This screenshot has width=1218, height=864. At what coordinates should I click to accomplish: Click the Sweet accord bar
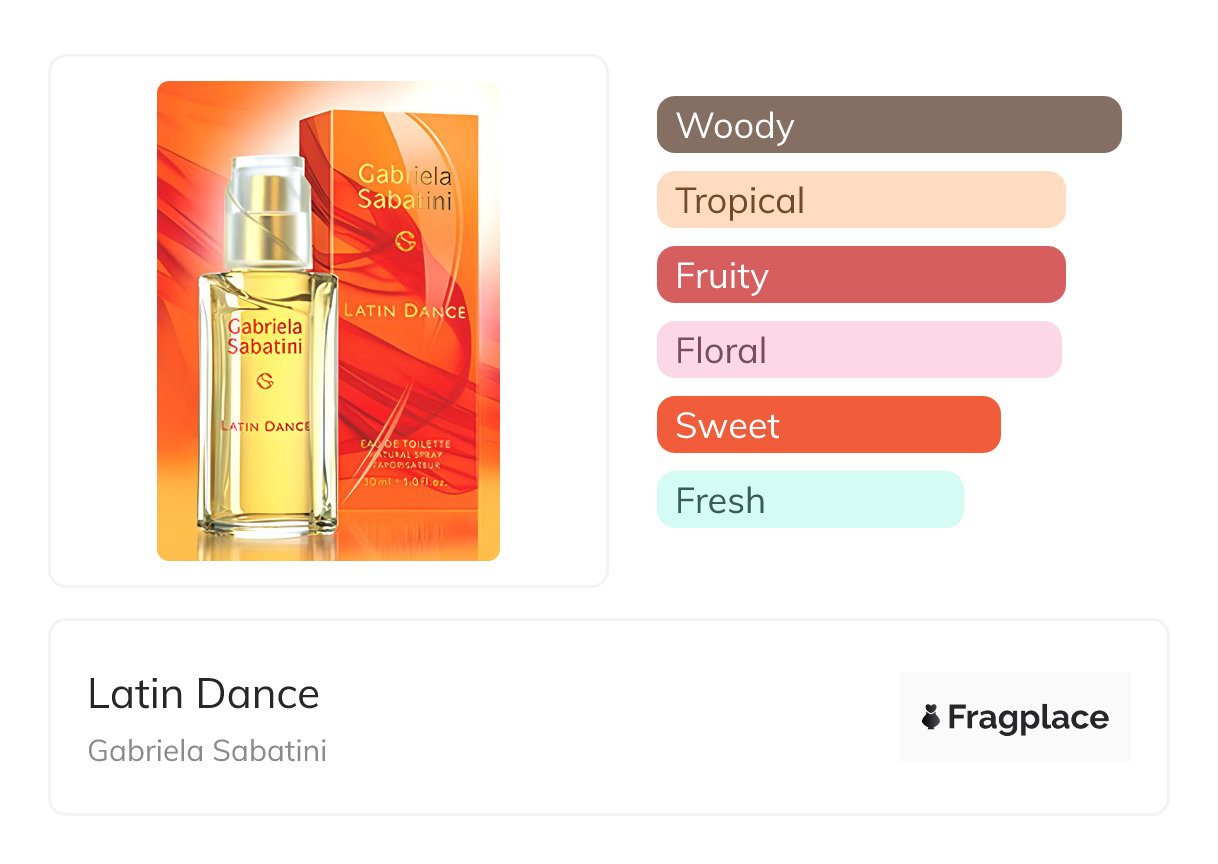828,425
